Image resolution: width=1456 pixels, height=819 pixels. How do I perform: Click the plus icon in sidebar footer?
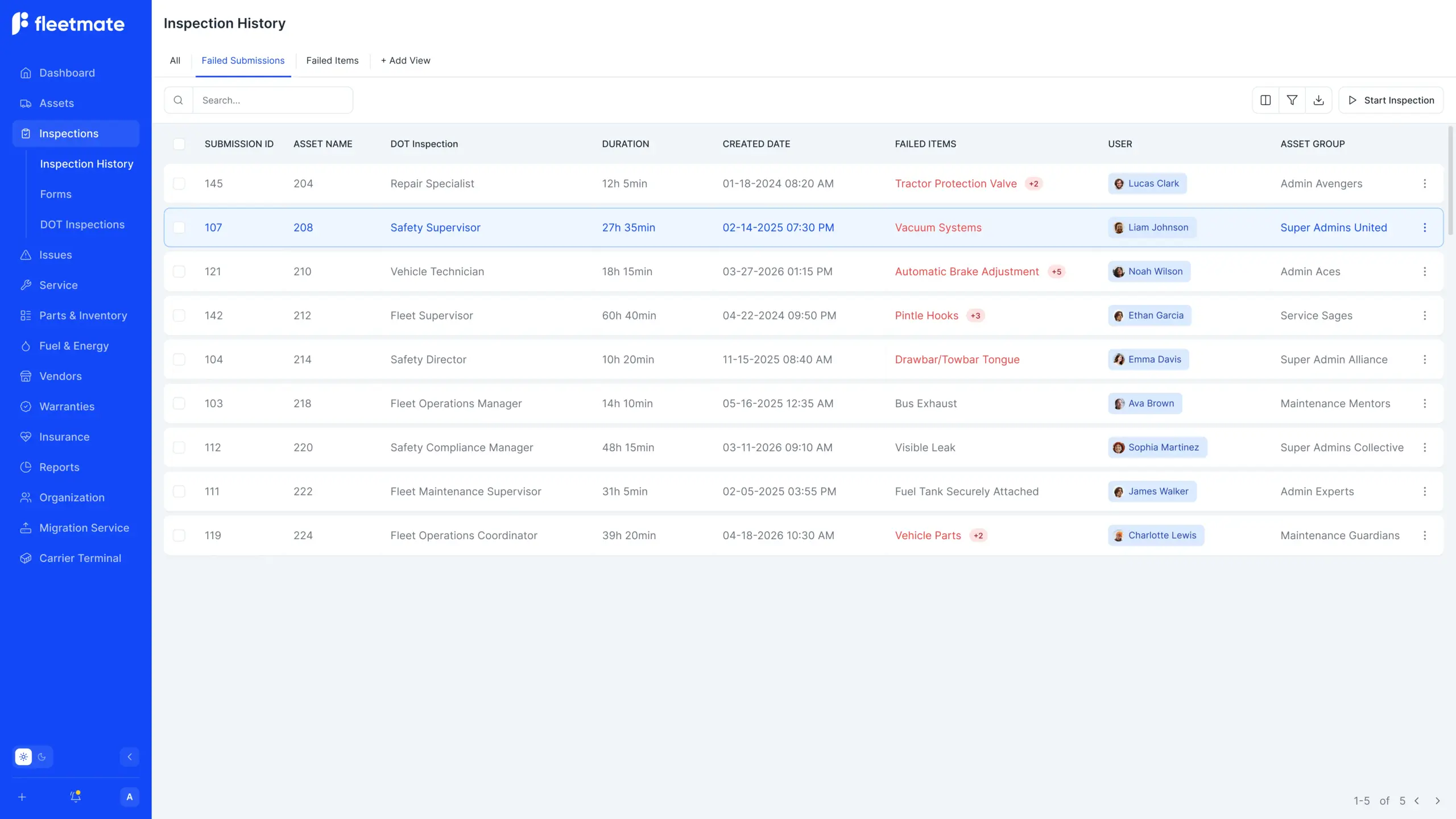pos(22,797)
